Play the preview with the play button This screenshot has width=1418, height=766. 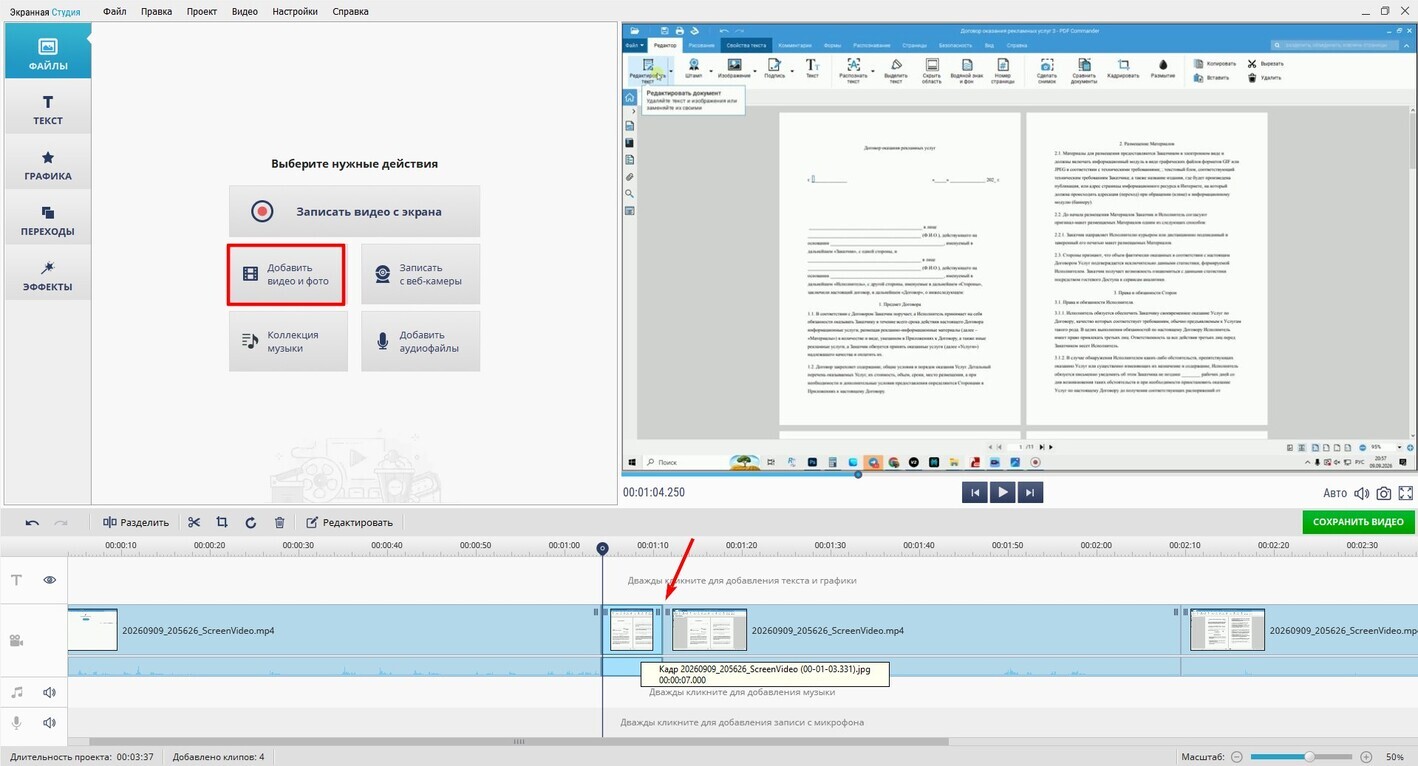click(1002, 492)
